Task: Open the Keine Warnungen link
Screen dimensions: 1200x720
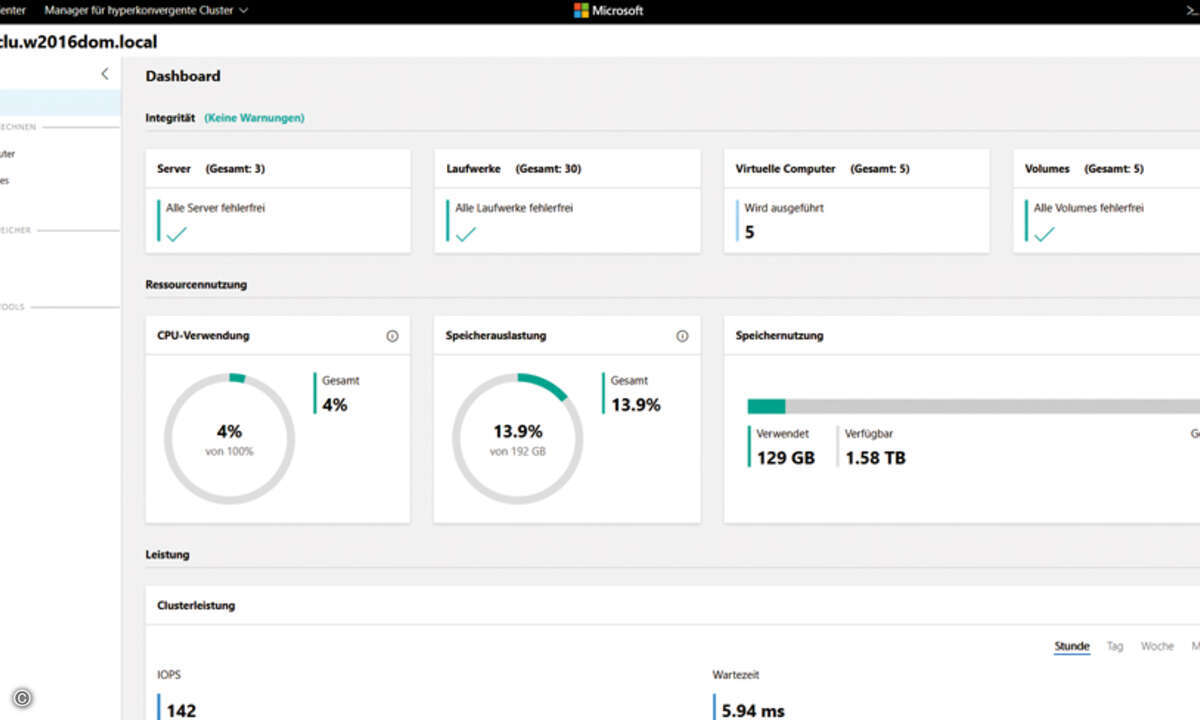Action: [x=254, y=118]
